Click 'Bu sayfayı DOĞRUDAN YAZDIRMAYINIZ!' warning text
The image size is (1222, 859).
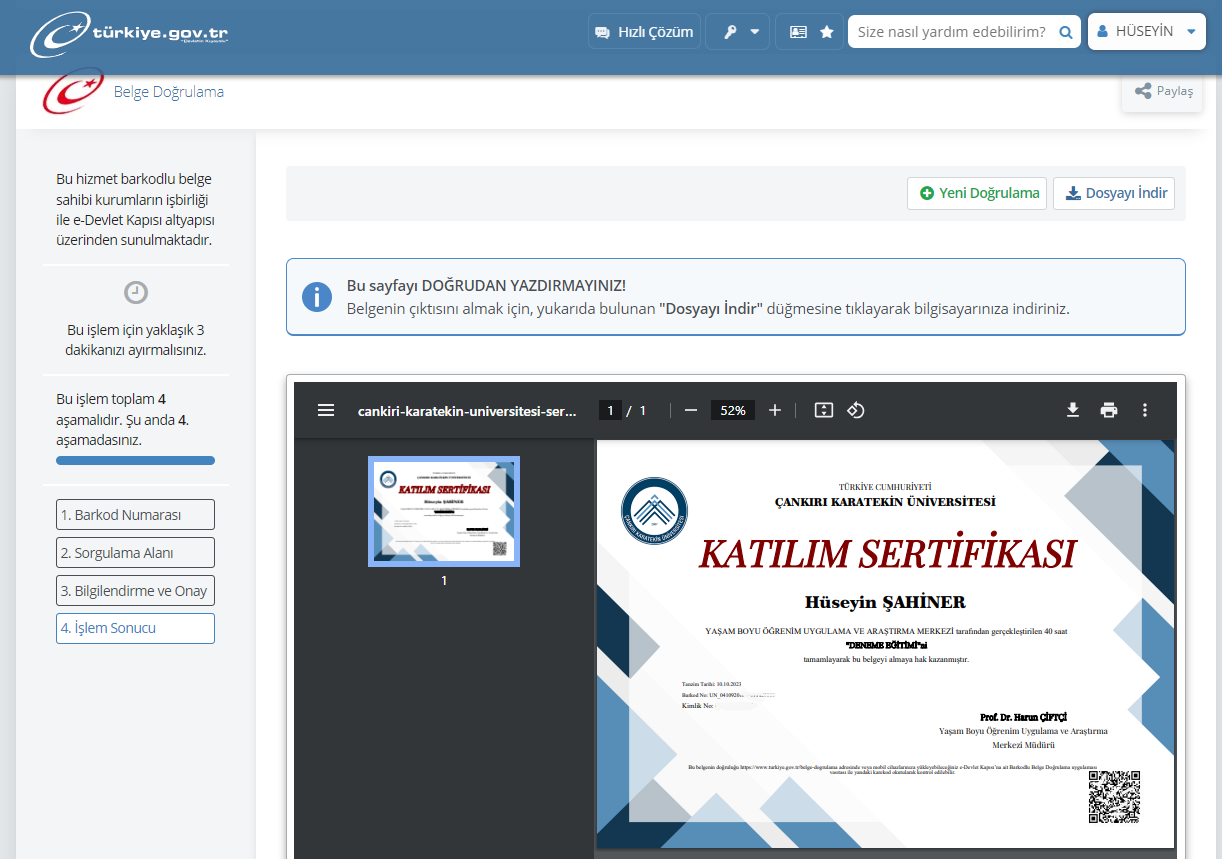(x=487, y=286)
